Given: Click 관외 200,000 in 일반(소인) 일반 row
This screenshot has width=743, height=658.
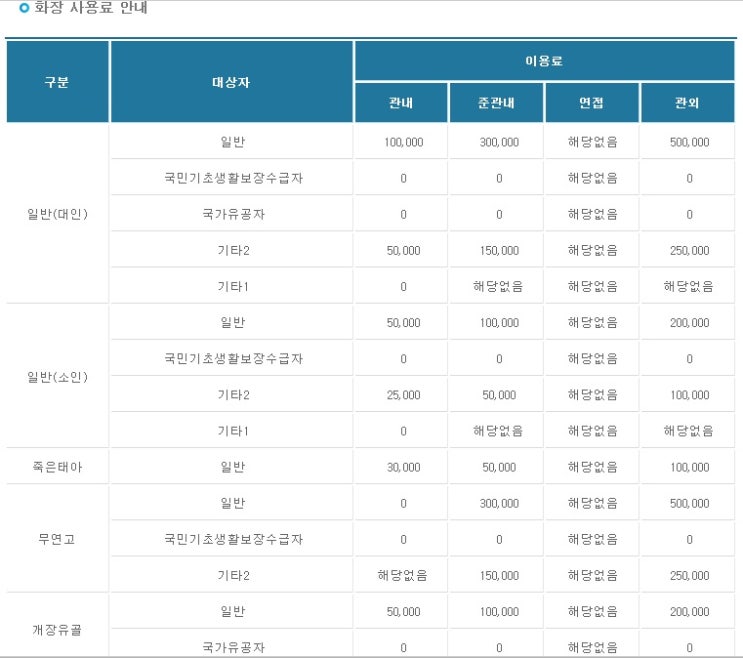Looking at the screenshot, I should pyautogui.click(x=689, y=323).
